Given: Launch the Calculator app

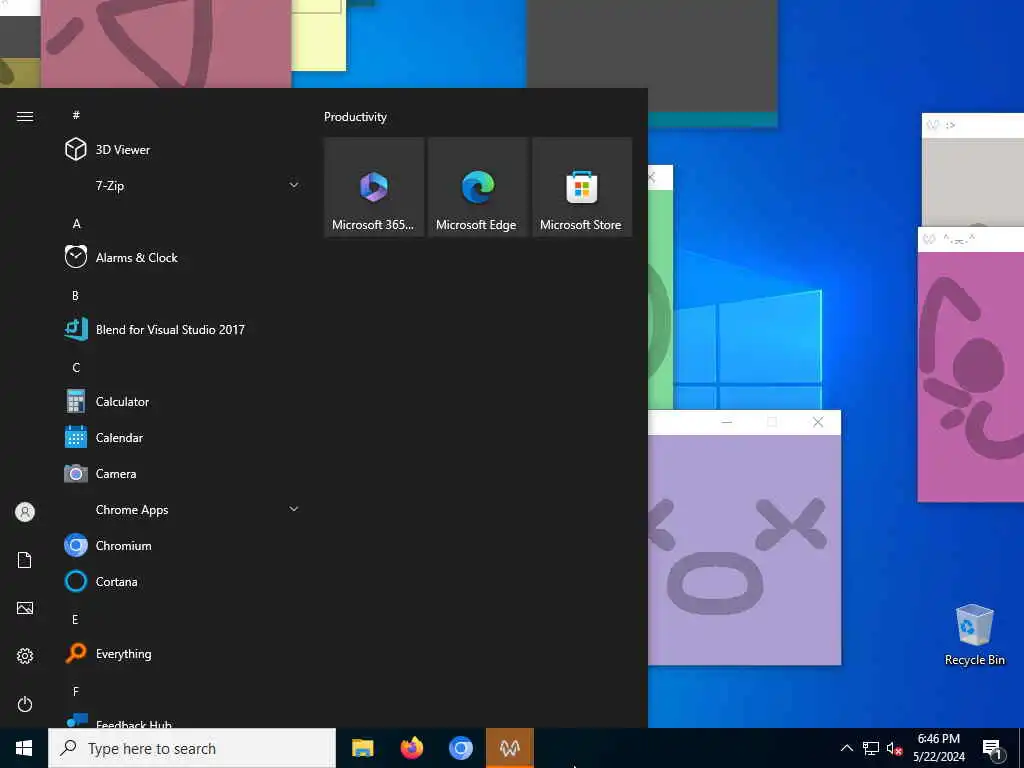Looking at the screenshot, I should (183, 402).
